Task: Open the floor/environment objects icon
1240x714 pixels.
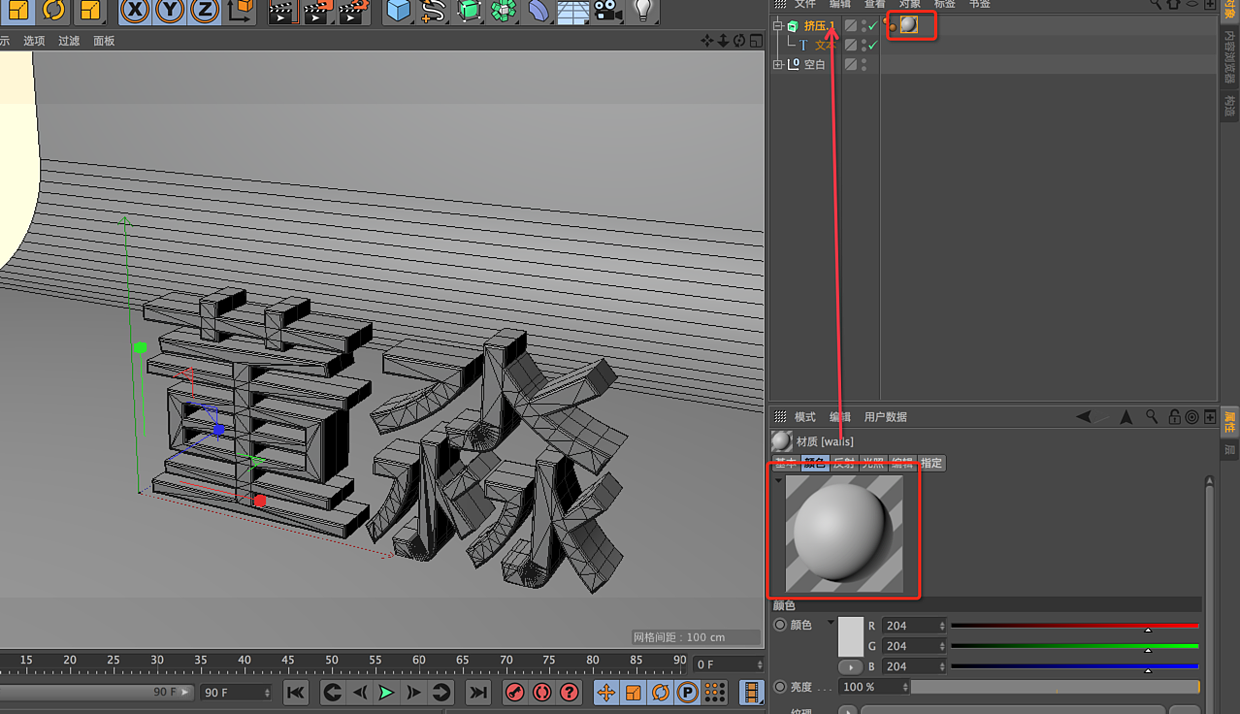Action: tap(573, 11)
